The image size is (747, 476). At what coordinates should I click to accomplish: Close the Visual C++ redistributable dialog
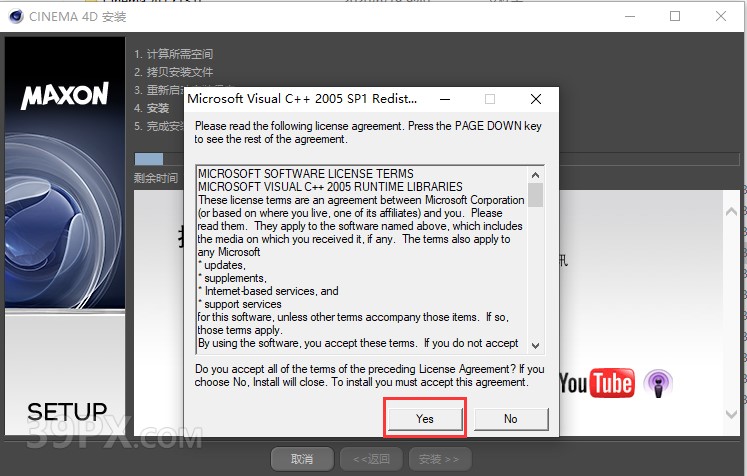click(x=536, y=99)
